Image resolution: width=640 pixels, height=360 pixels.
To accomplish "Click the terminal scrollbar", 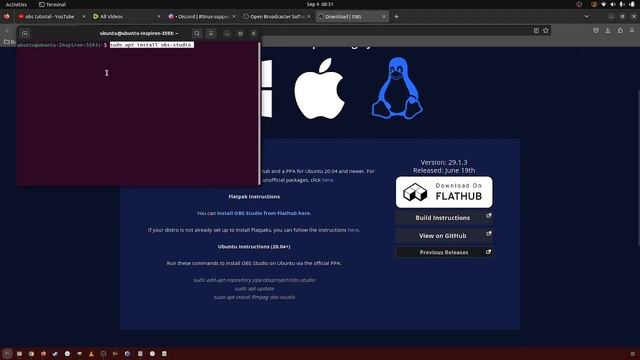I will click(x=259, y=113).
